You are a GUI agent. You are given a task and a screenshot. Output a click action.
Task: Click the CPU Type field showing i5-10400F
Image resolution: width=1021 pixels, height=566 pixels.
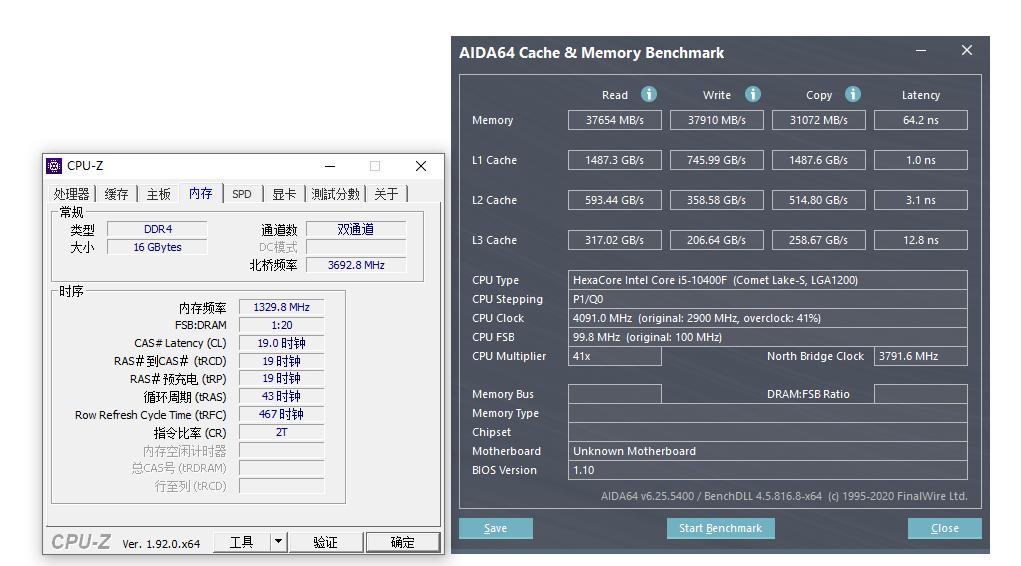point(768,280)
